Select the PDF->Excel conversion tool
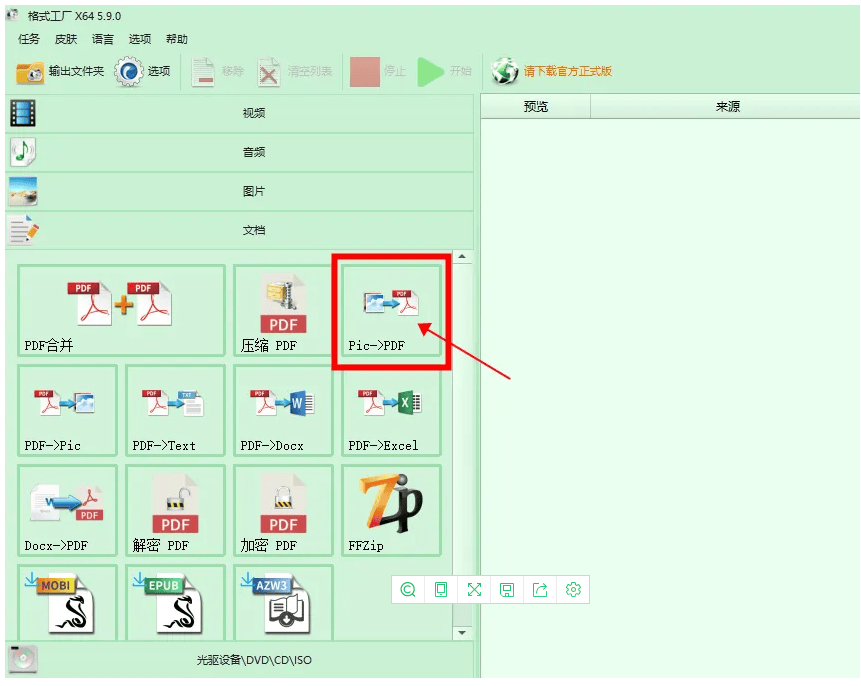 [391, 411]
